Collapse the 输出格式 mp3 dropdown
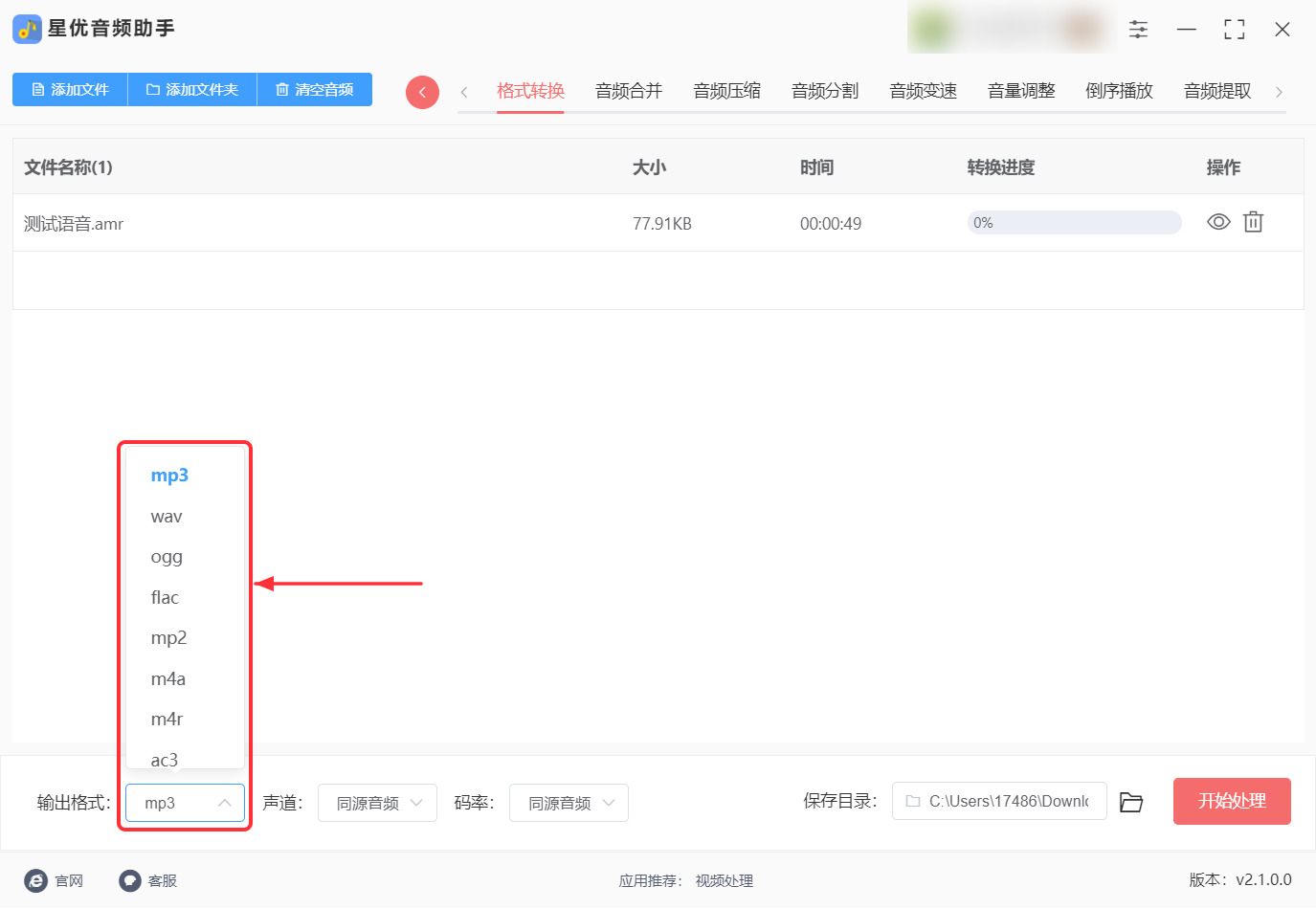This screenshot has width=1316, height=909. tap(185, 803)
